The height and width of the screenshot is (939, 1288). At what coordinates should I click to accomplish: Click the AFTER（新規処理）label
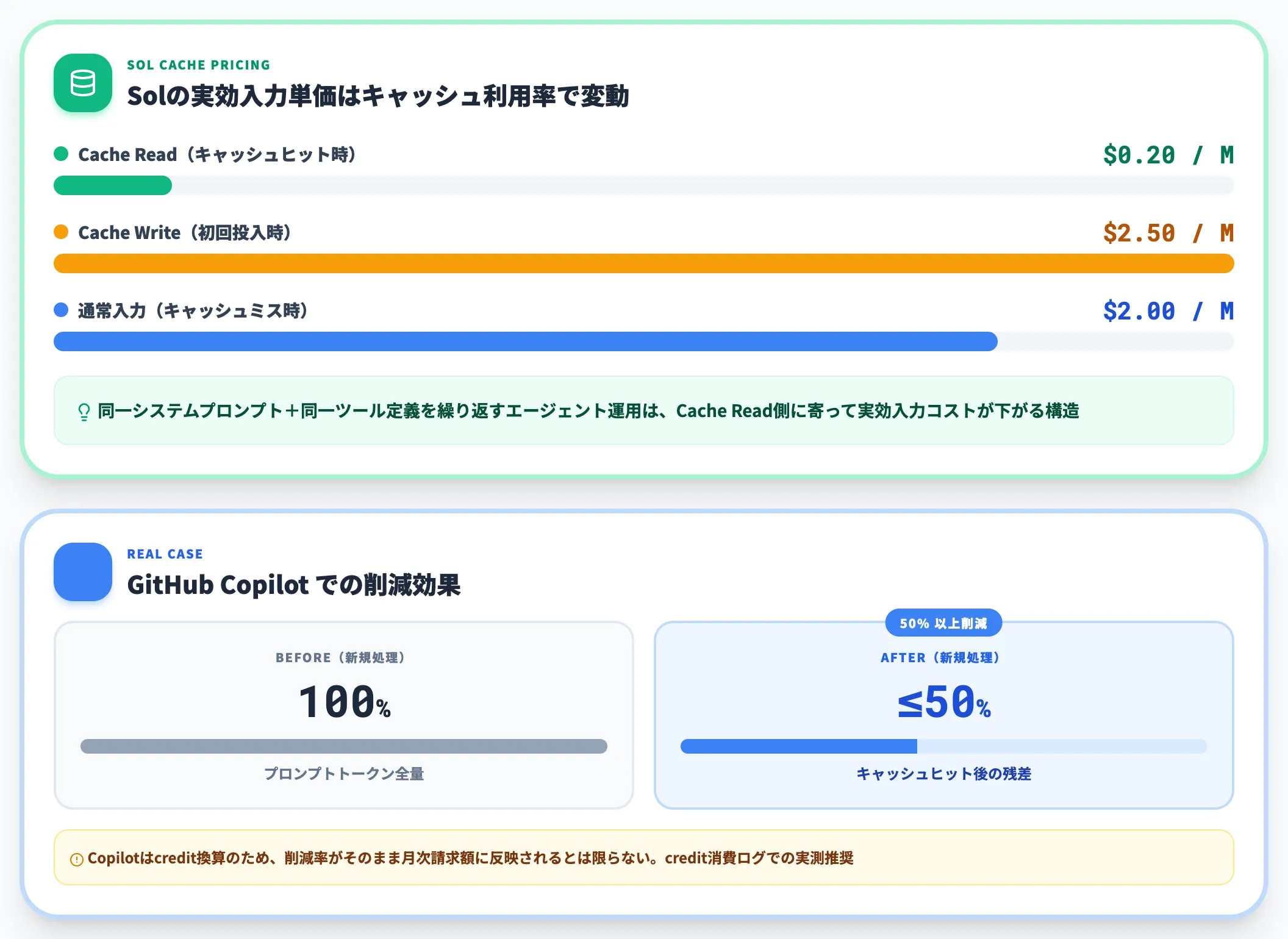pos(940,658)
